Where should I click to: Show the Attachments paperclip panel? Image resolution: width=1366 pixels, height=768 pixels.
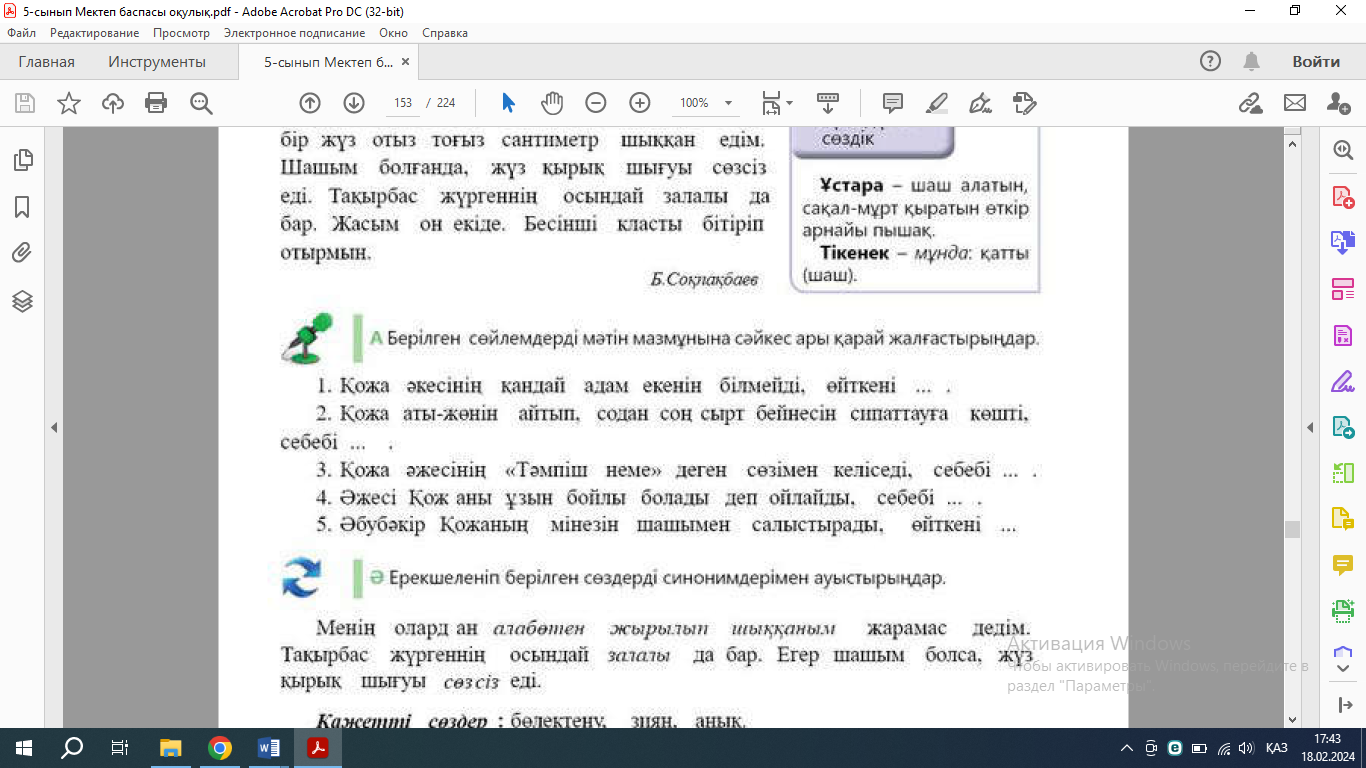click(22, 253)
